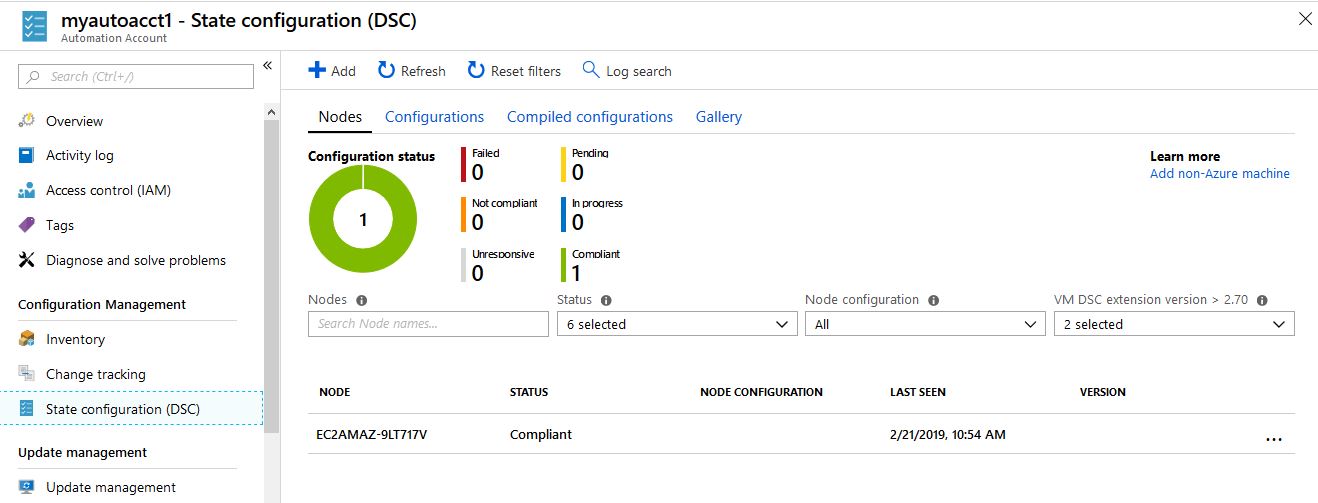Screen dimensions: 1318x503
Task: Click the Add plus icon
Action: (x=317, y=70)
